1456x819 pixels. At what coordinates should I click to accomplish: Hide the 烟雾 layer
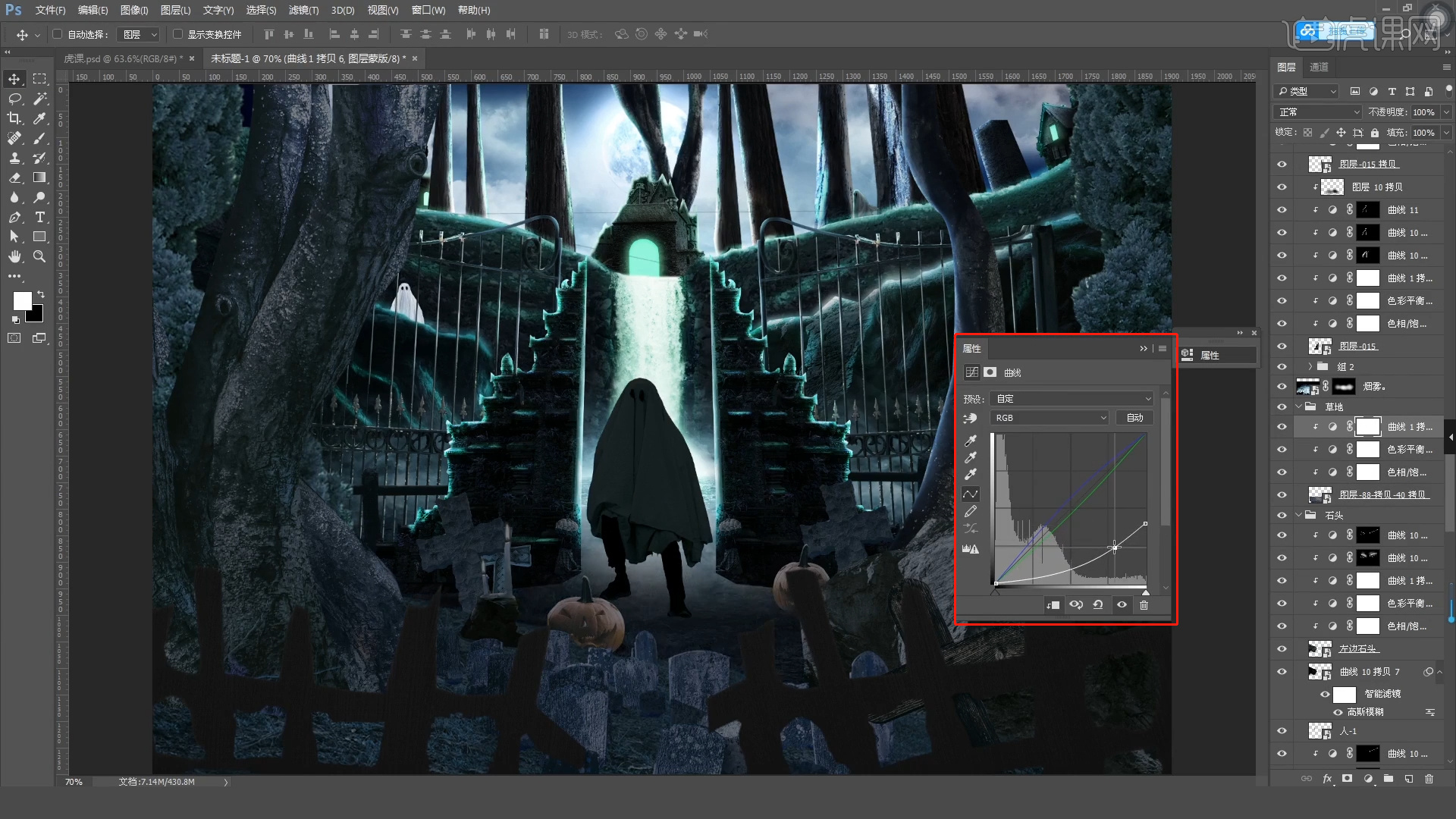pyautogui.click(x=1282, y=387)
